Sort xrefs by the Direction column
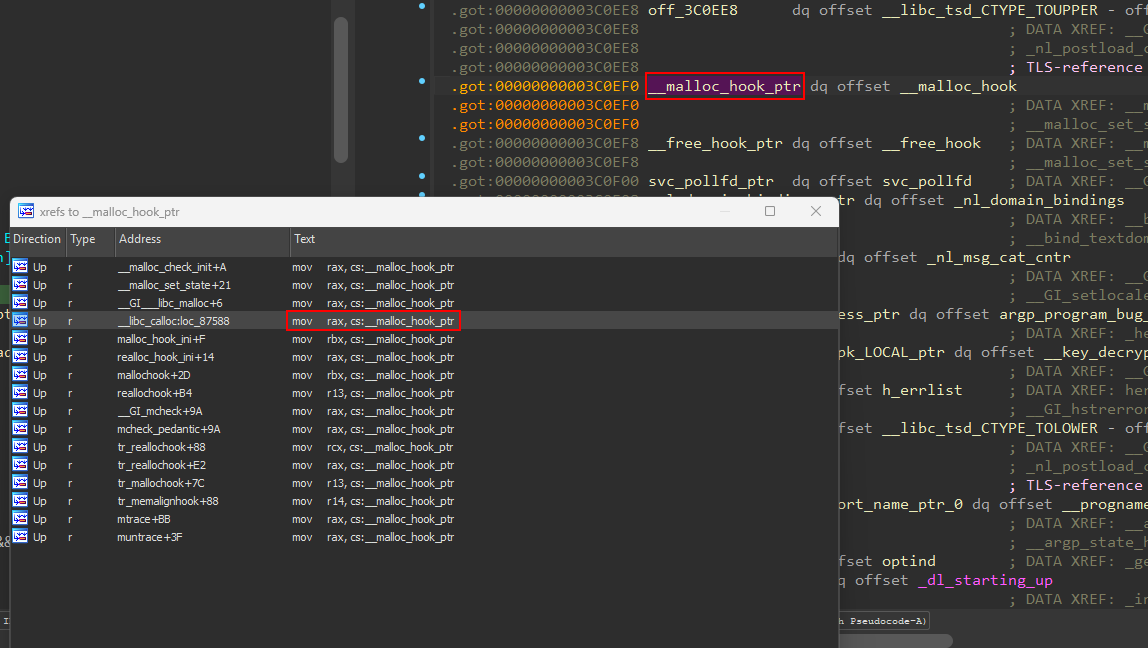The image size is (1148, 648). pos(37,239)
